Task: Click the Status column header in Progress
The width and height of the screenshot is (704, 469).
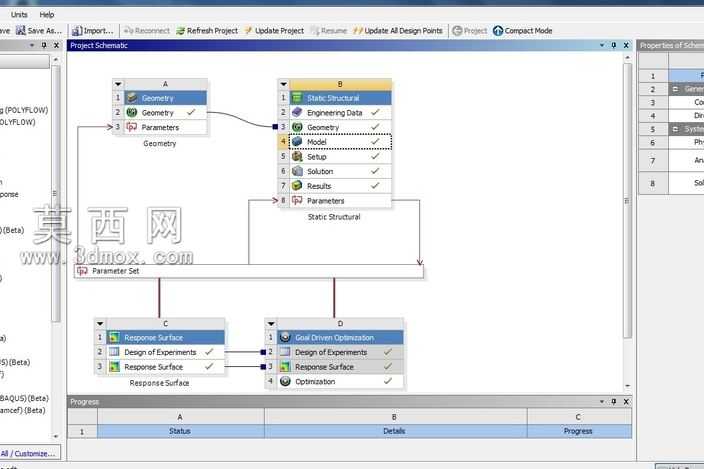Action: [180, 431]
